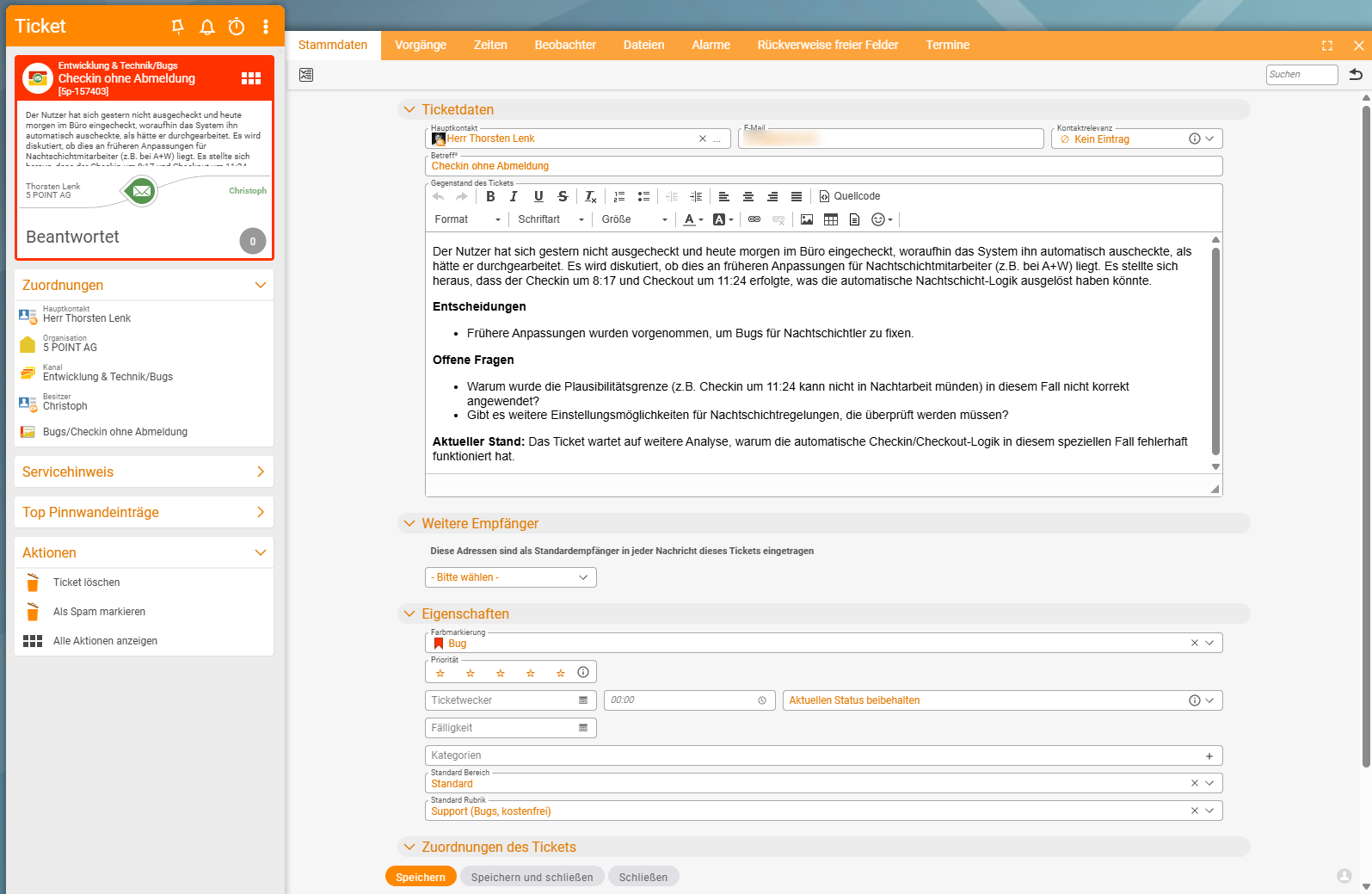Click the Speichern button
This screenshot has height=894, width=1372.
(421, 877)
